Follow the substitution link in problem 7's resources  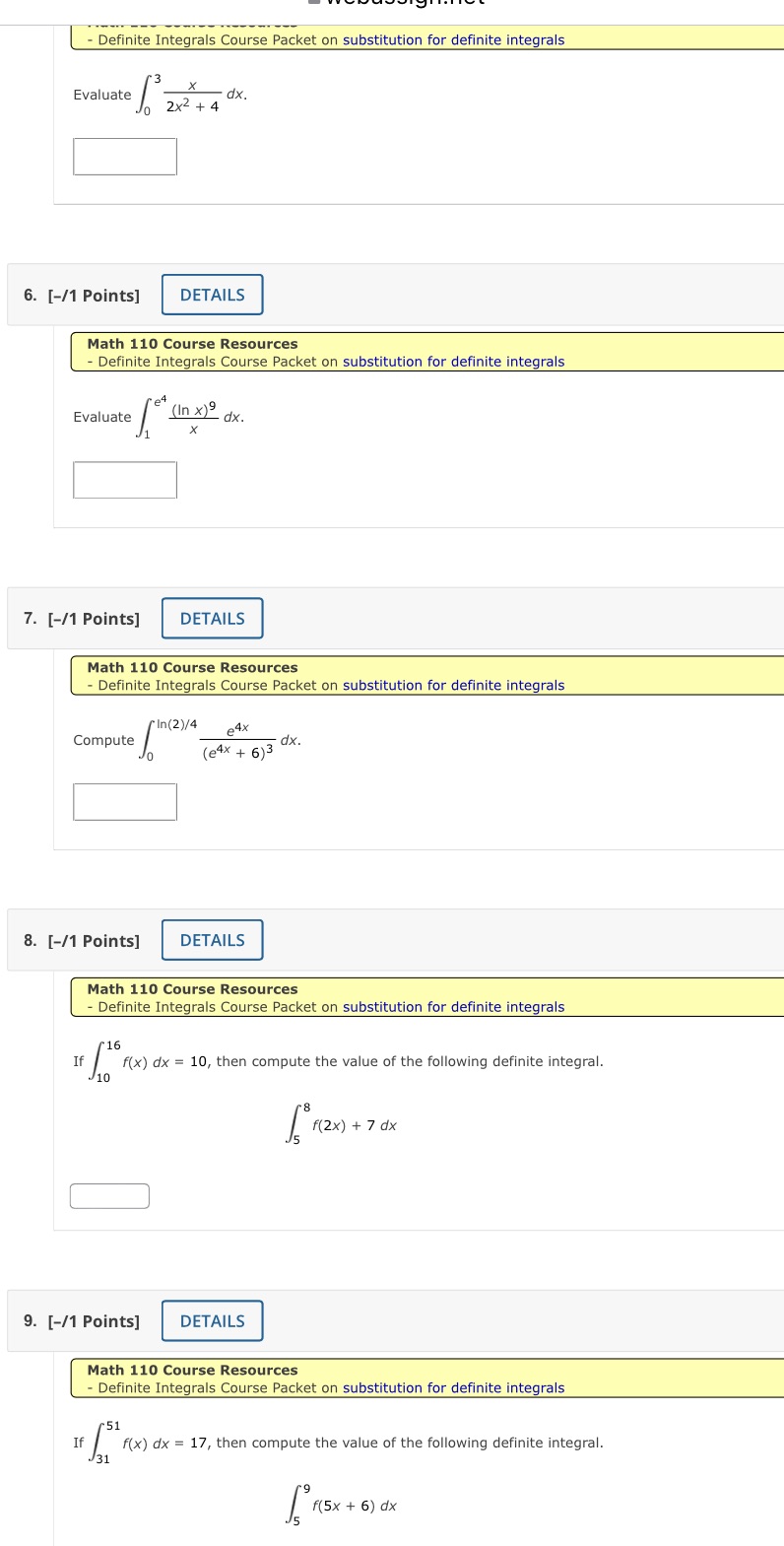(453, 685)
